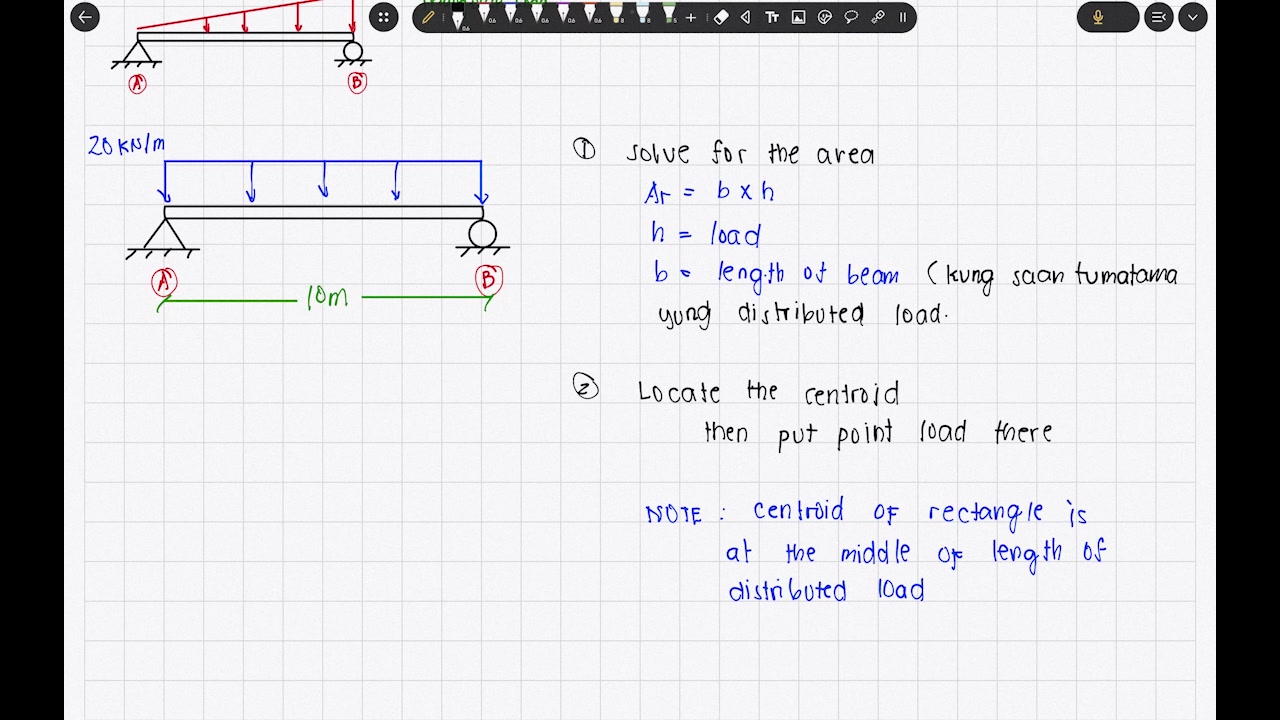
Task: Select the laser pointer tool
Action: (877, 17)
